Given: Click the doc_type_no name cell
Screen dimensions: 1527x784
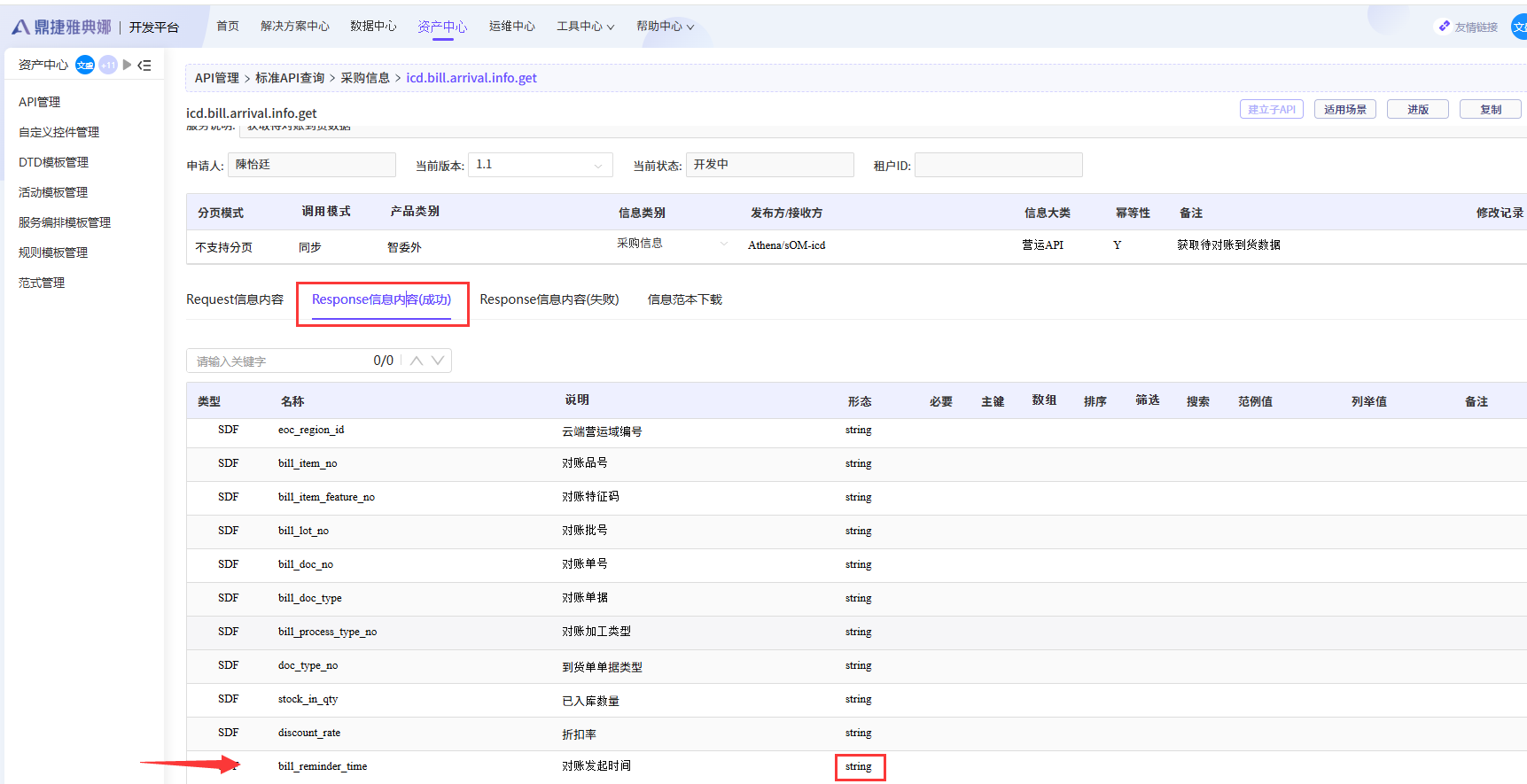Looking at the screenshot, I should point(308,665).
